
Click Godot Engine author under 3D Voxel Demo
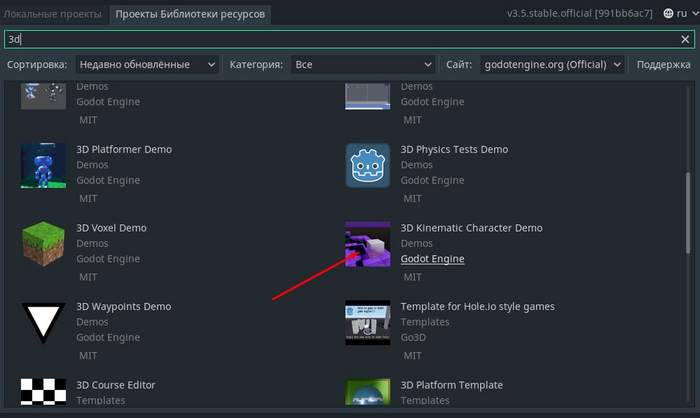point(108,259)
